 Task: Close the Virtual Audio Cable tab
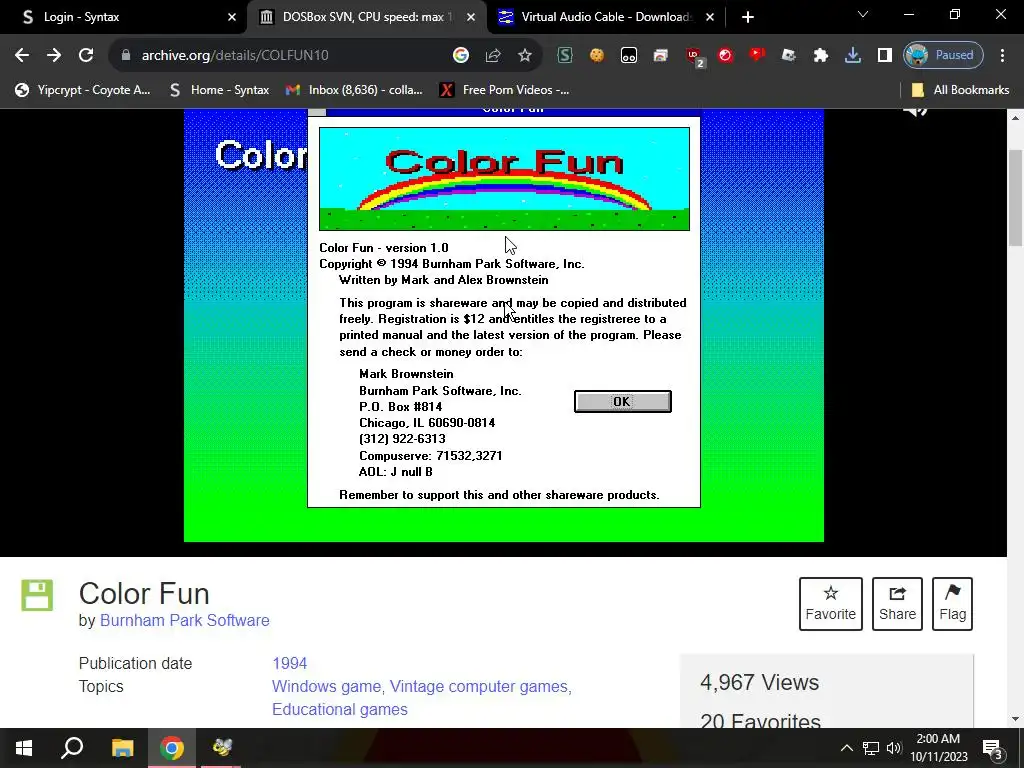710,17
